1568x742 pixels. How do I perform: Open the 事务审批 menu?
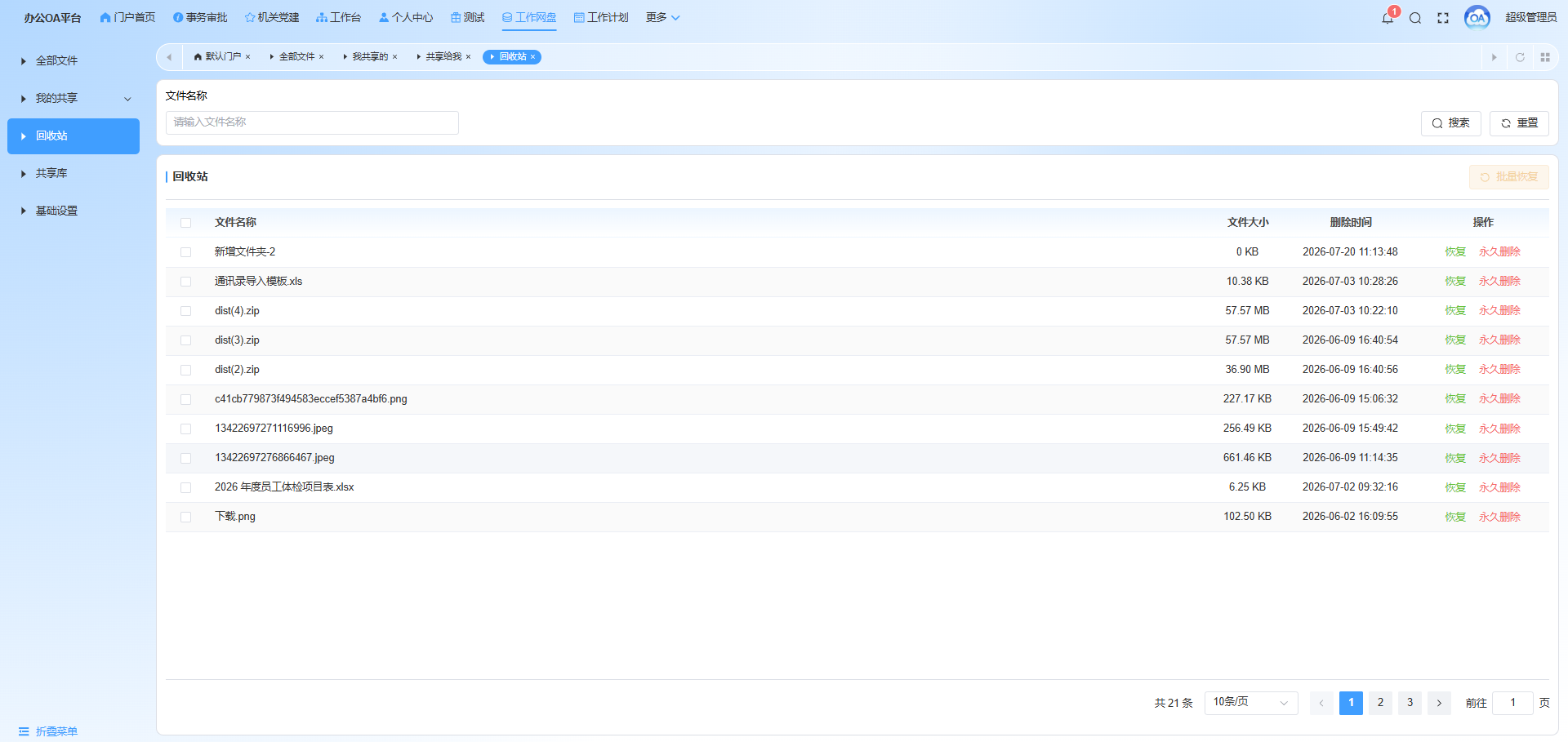tap(200, 17)
